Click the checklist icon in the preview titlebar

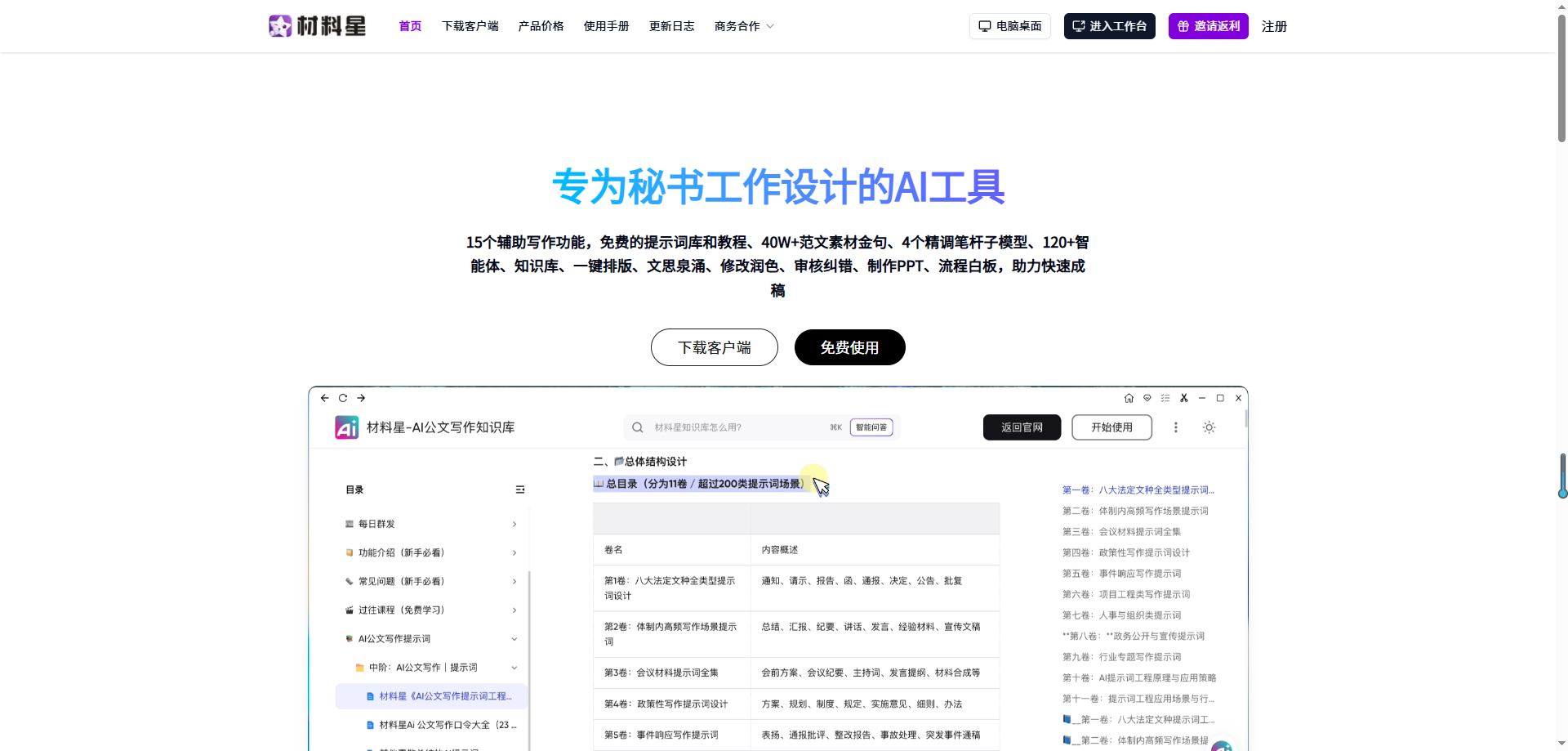pyautogui.click(x=1165, y=398)
